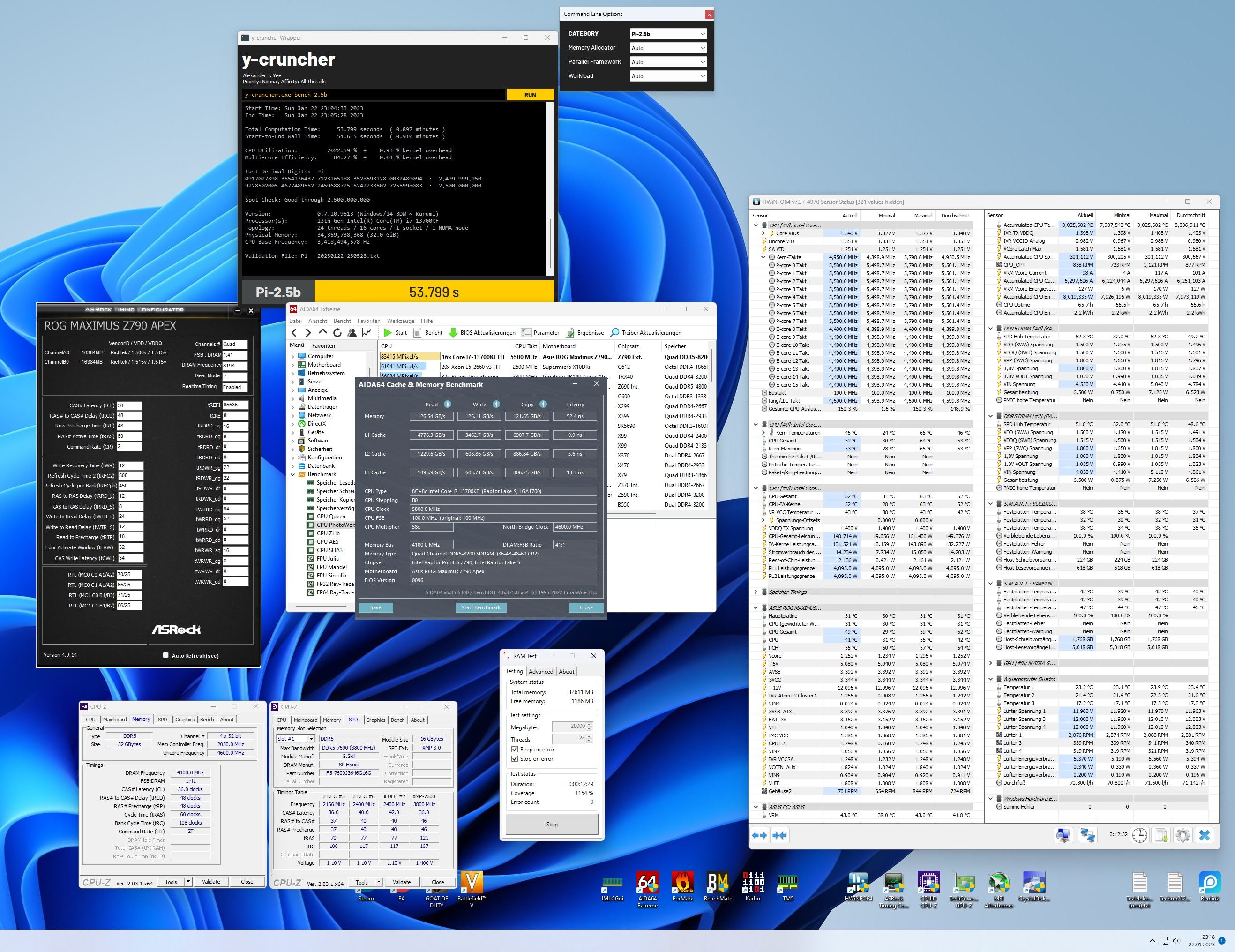Open the Werkzeuge menu in AIDA64
The width and height of the screenshot is (1235, 952).
(400, 321)
